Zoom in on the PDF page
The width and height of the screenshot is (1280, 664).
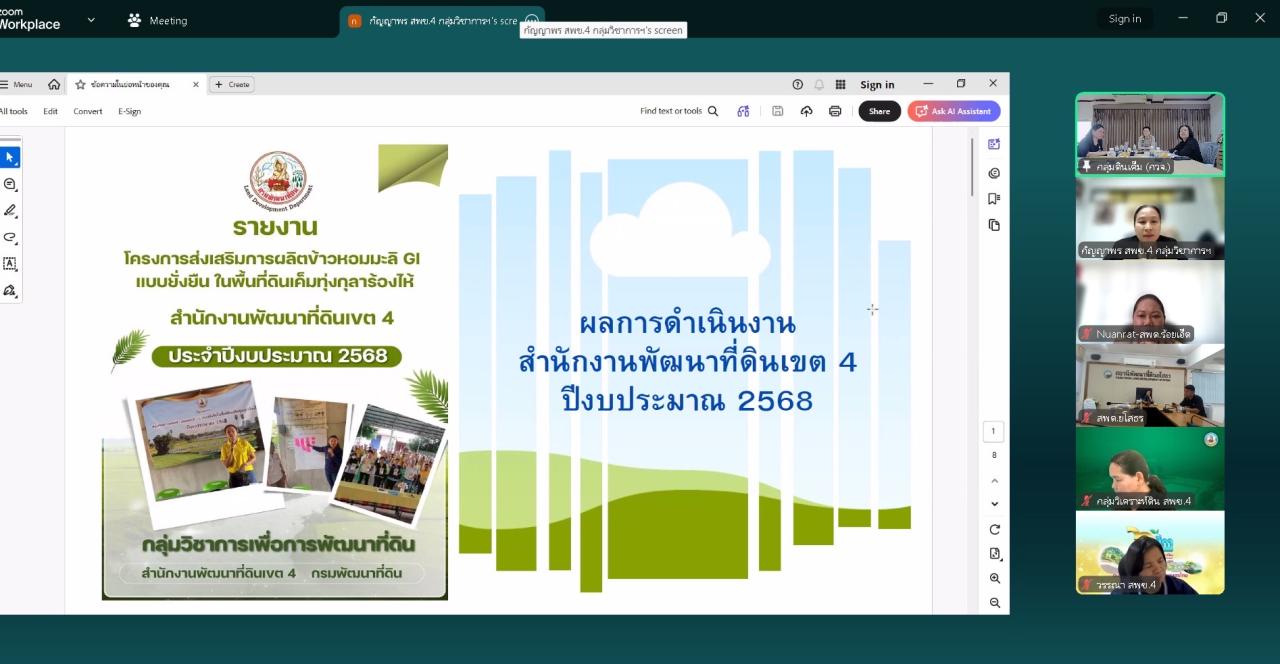pyautogui.click(x=994, y=578)
